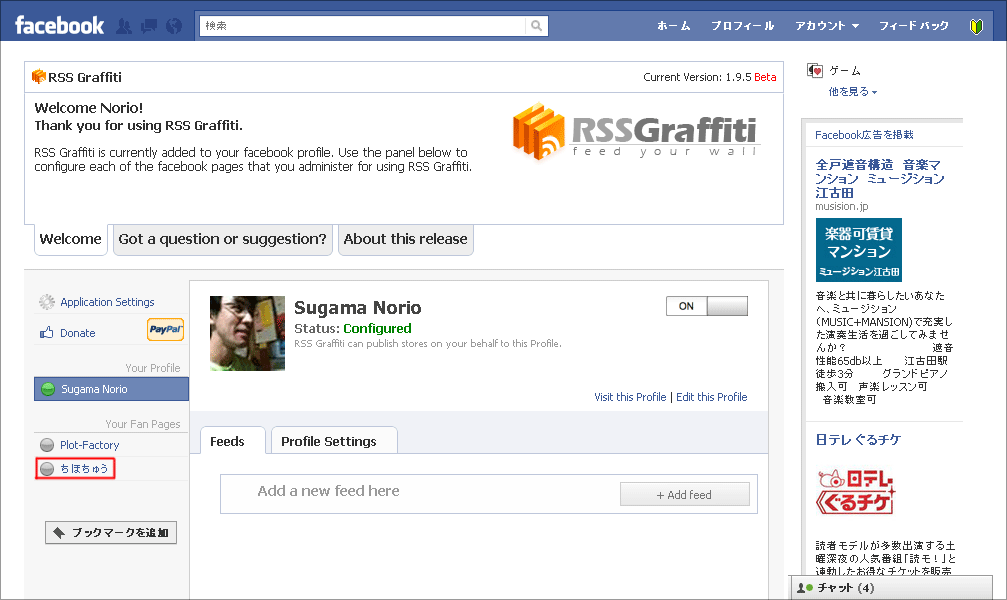Click the Donate thumbs-up icon

[x=46, y=333]
